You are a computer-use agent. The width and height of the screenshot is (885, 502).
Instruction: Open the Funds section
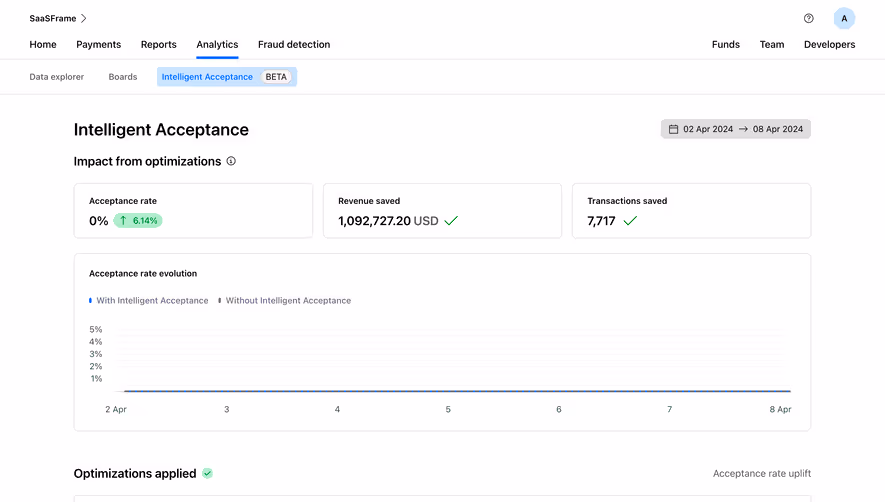(x=726, y=45)
